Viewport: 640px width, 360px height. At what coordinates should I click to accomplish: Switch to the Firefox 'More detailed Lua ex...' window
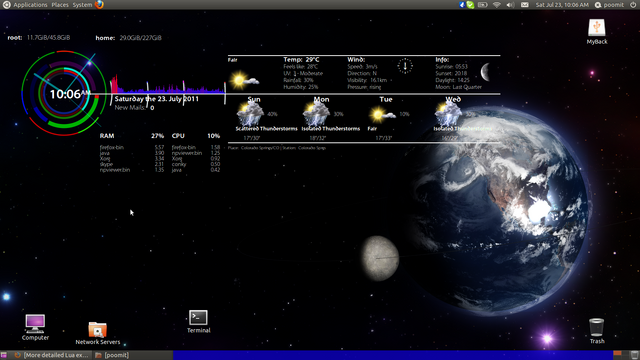pos(52,355)
